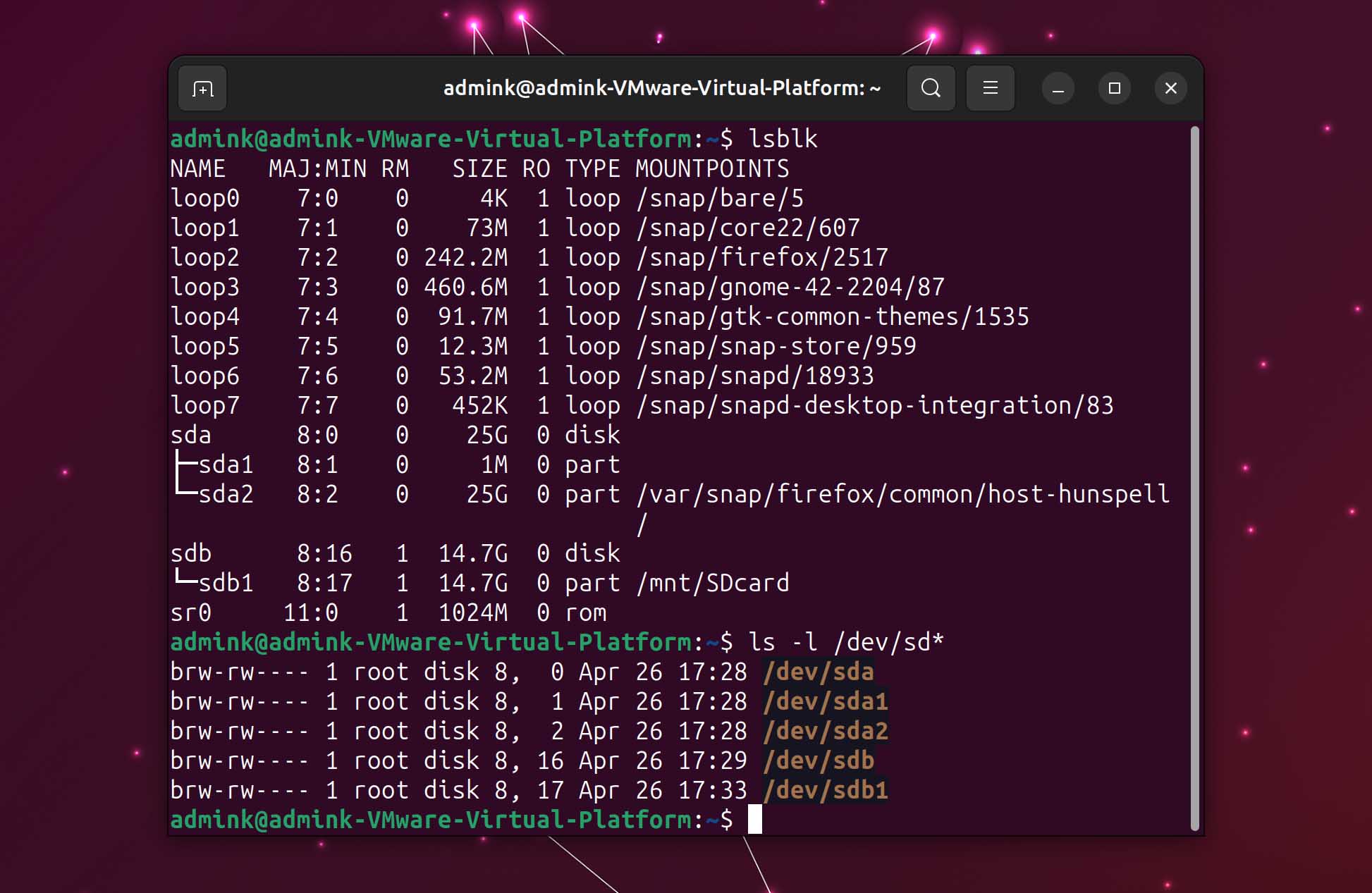Viewport: 1372px width, 893px height.
Task: Click the highlighted /dev/sda path
Action: point(818,672)
